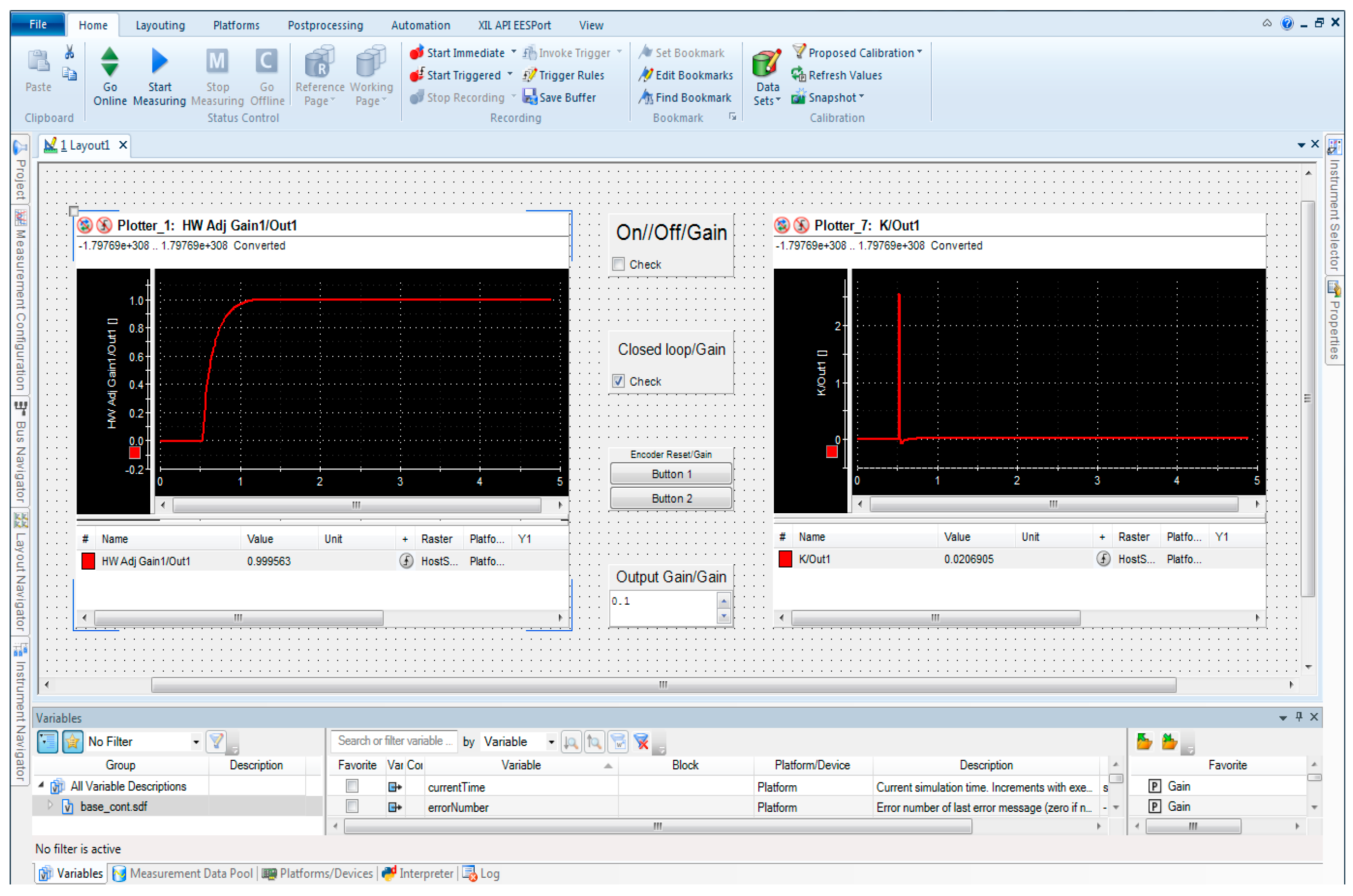Switch to the Layouting ribbon tab
Viewport: 1353px width, 896px height.
[160, 25]
